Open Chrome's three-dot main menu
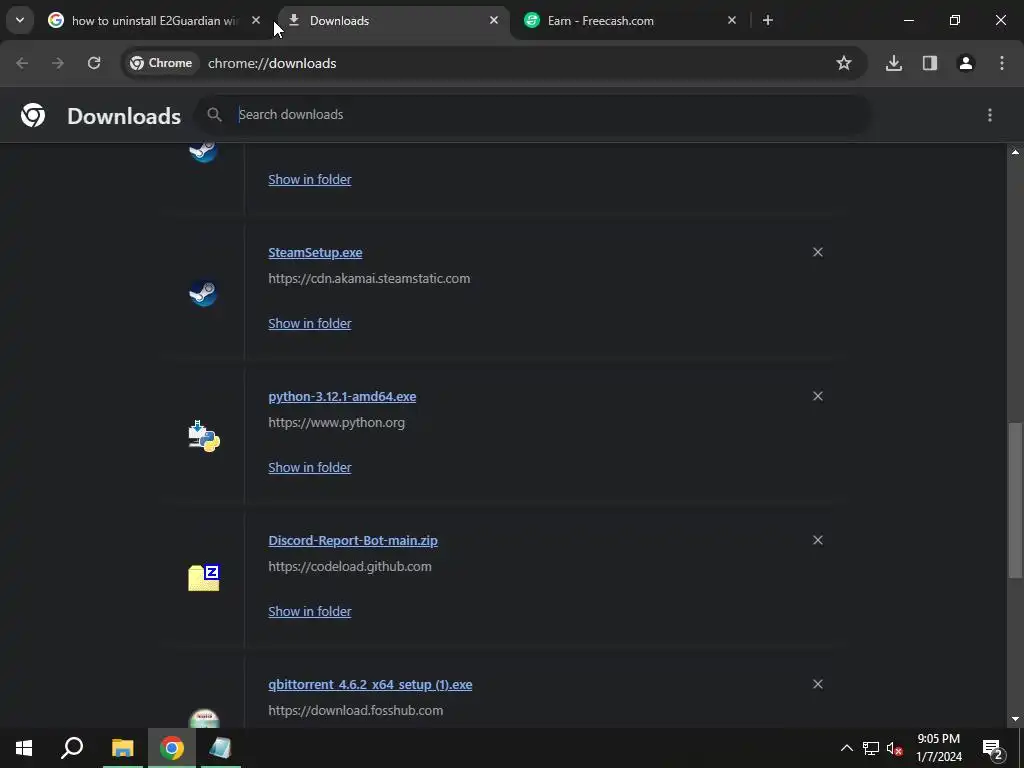This screenshot has width=1024, height=768. click(x=1002, y=63)
